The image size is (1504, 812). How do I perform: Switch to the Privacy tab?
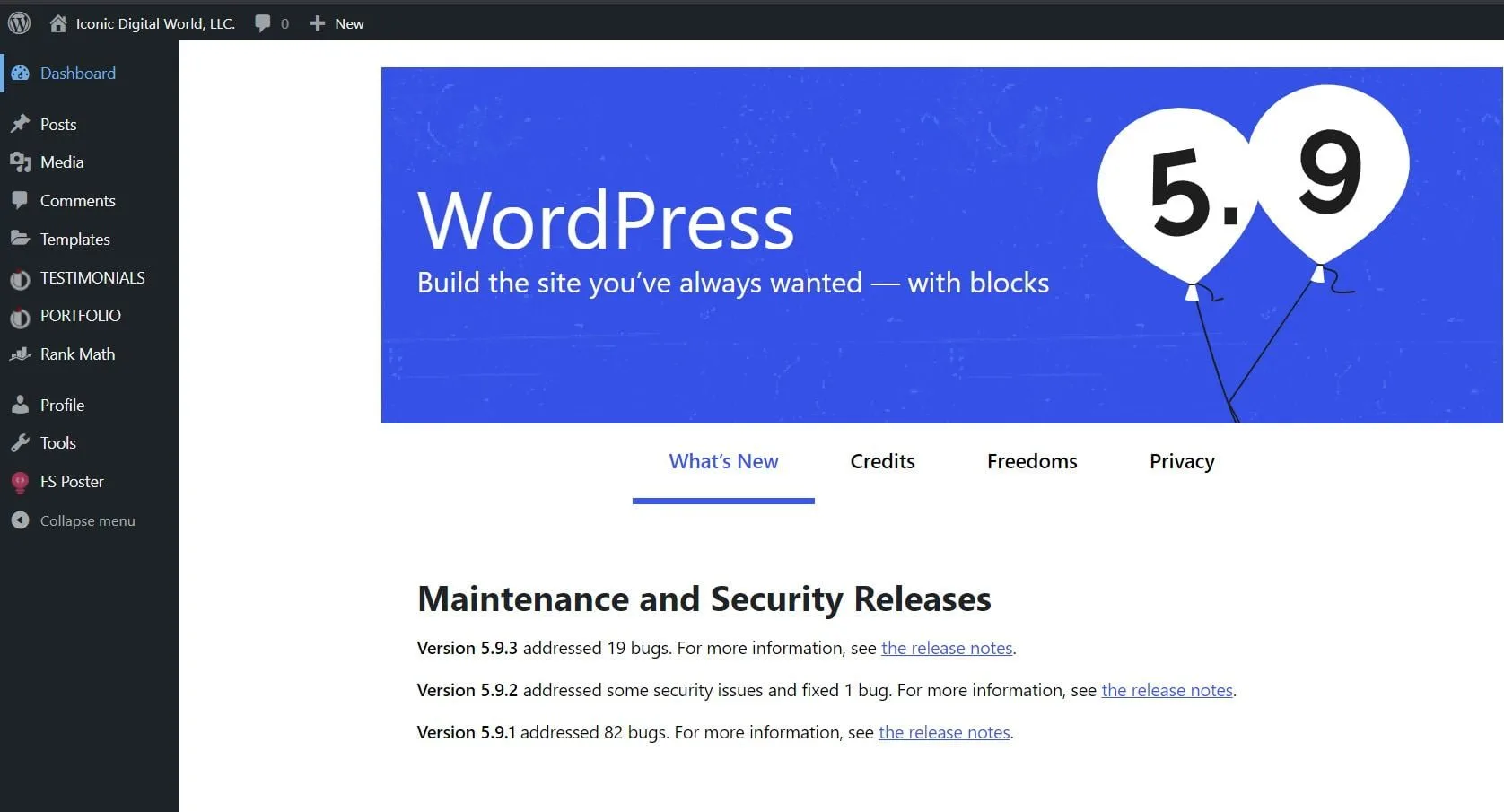point(1182,461)
